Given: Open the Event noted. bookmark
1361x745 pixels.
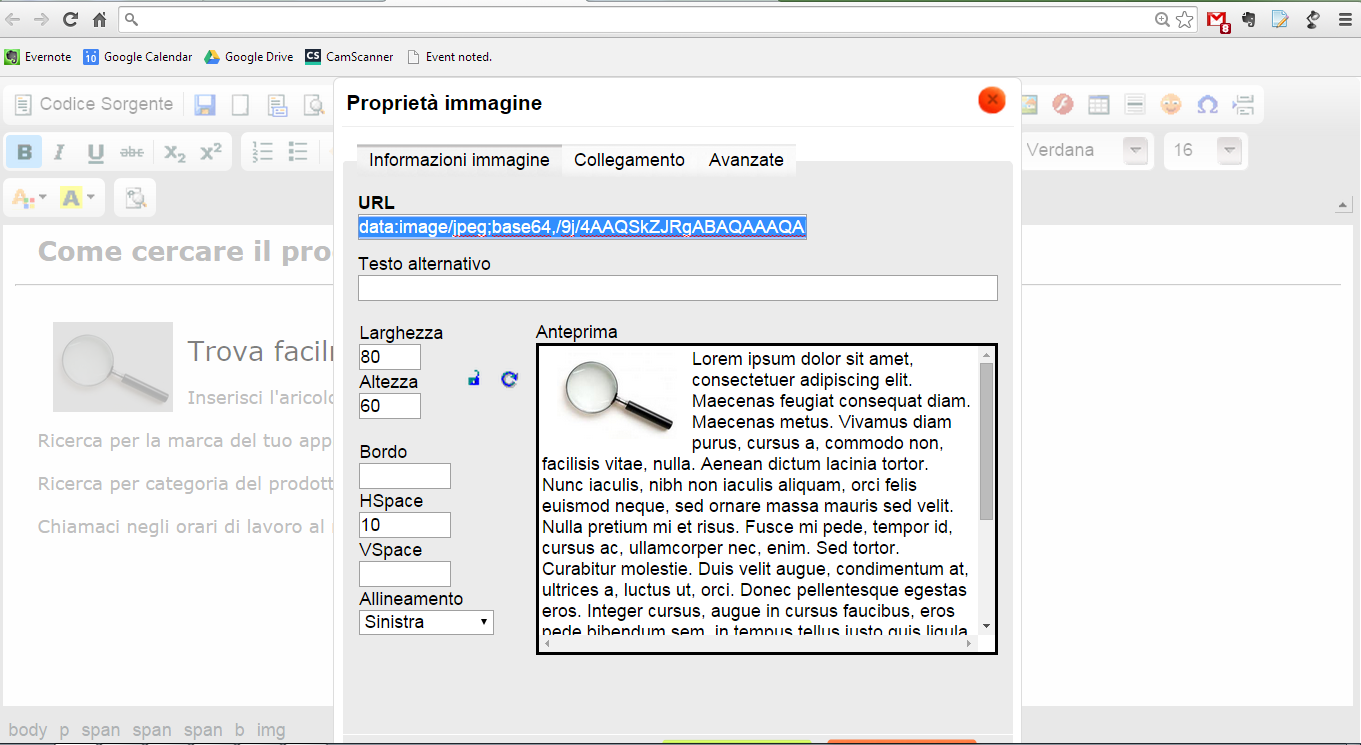Looking at the screenshot, I should pyautogui.click(x=449, y=57).
